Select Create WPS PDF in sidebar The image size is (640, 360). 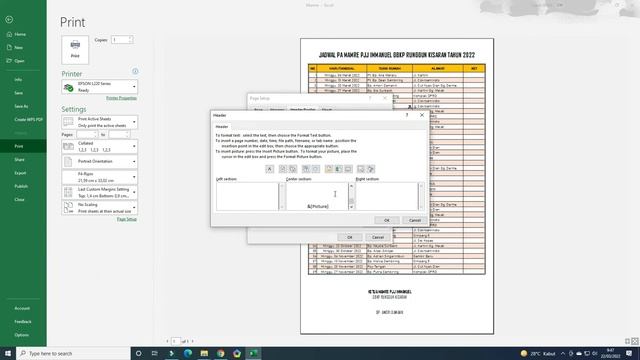(28, 120)
